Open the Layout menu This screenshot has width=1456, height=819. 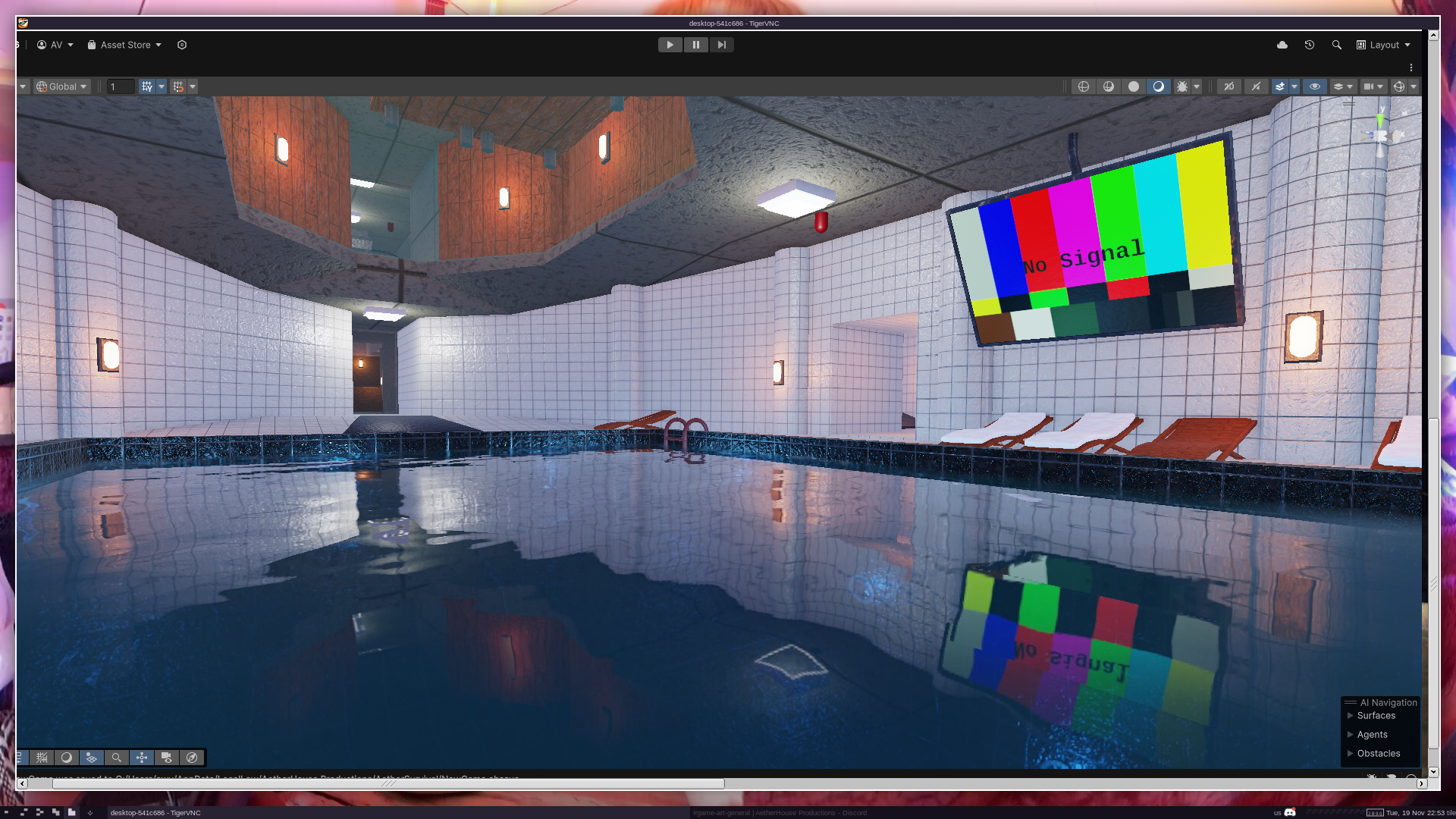[x=1384, y=45]
